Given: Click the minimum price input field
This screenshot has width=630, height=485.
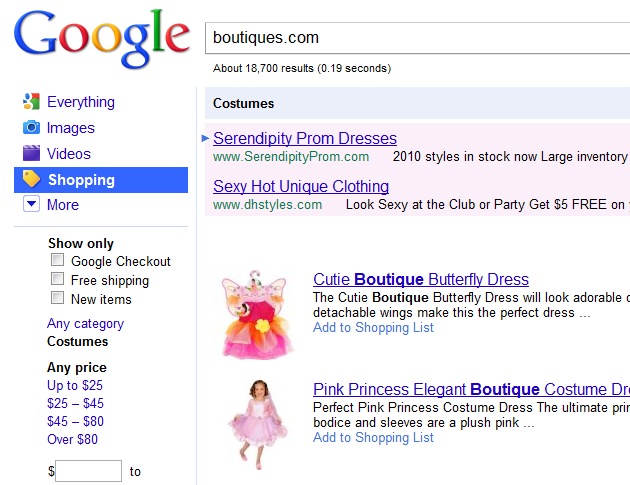Looking at the screenshot, I should tap(88, 472).
